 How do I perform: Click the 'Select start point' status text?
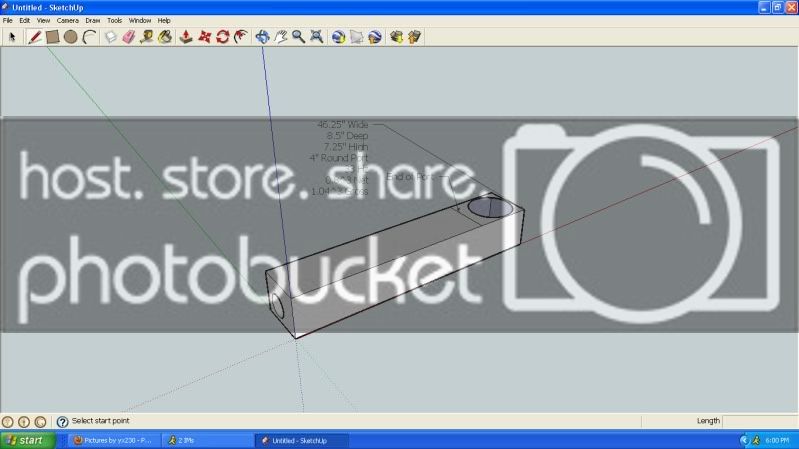click(100, 420)
